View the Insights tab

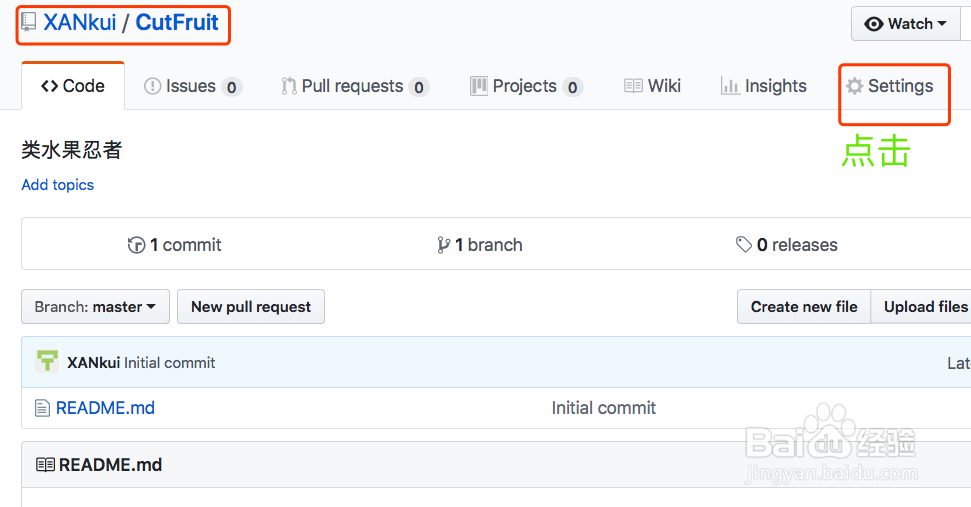(x=763, y=86)
